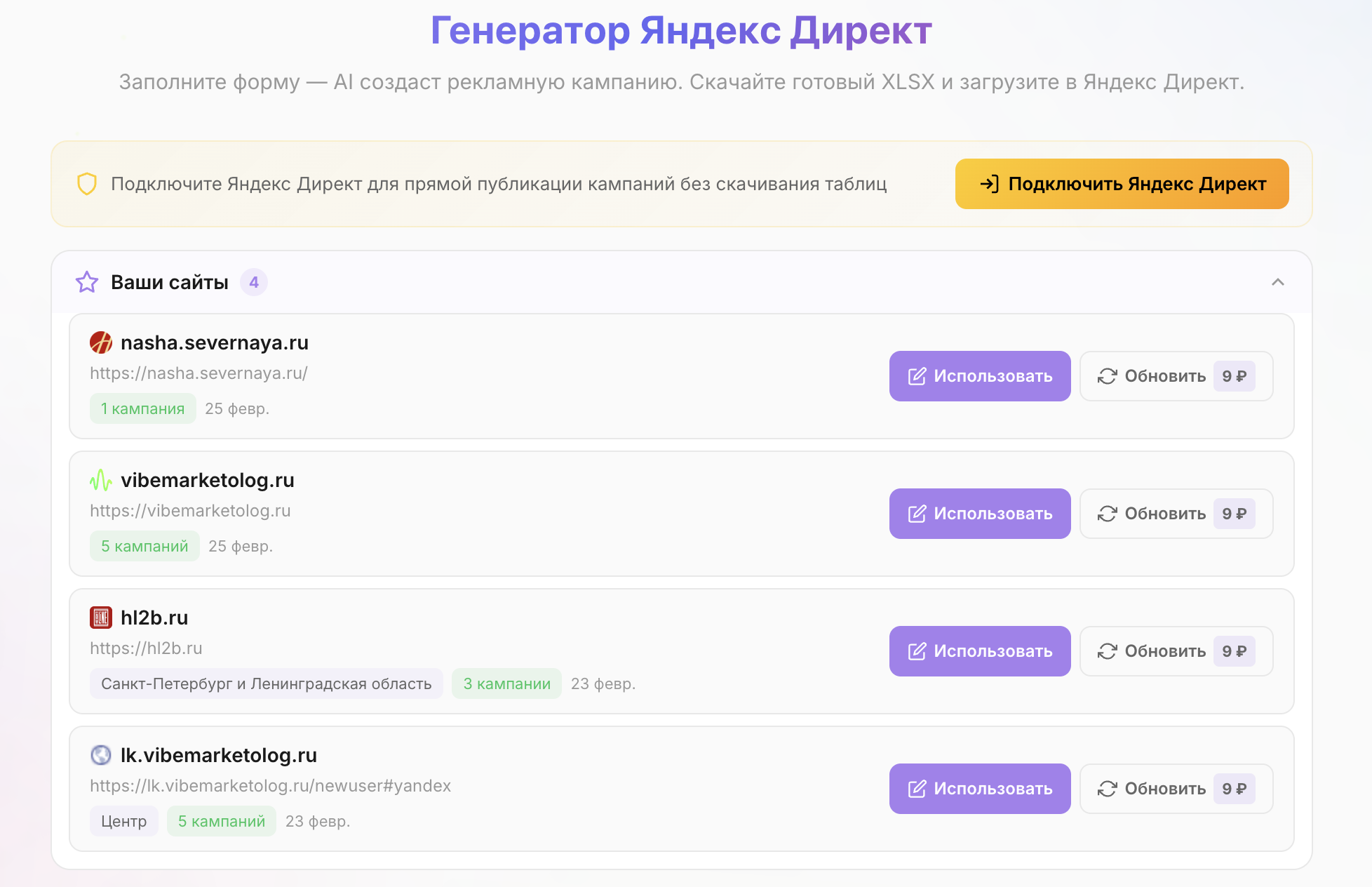The height and width of the screenshot is (887, 1372).
Task: Click the shield icon in the connect banner
Action: (x=87, y=184)
